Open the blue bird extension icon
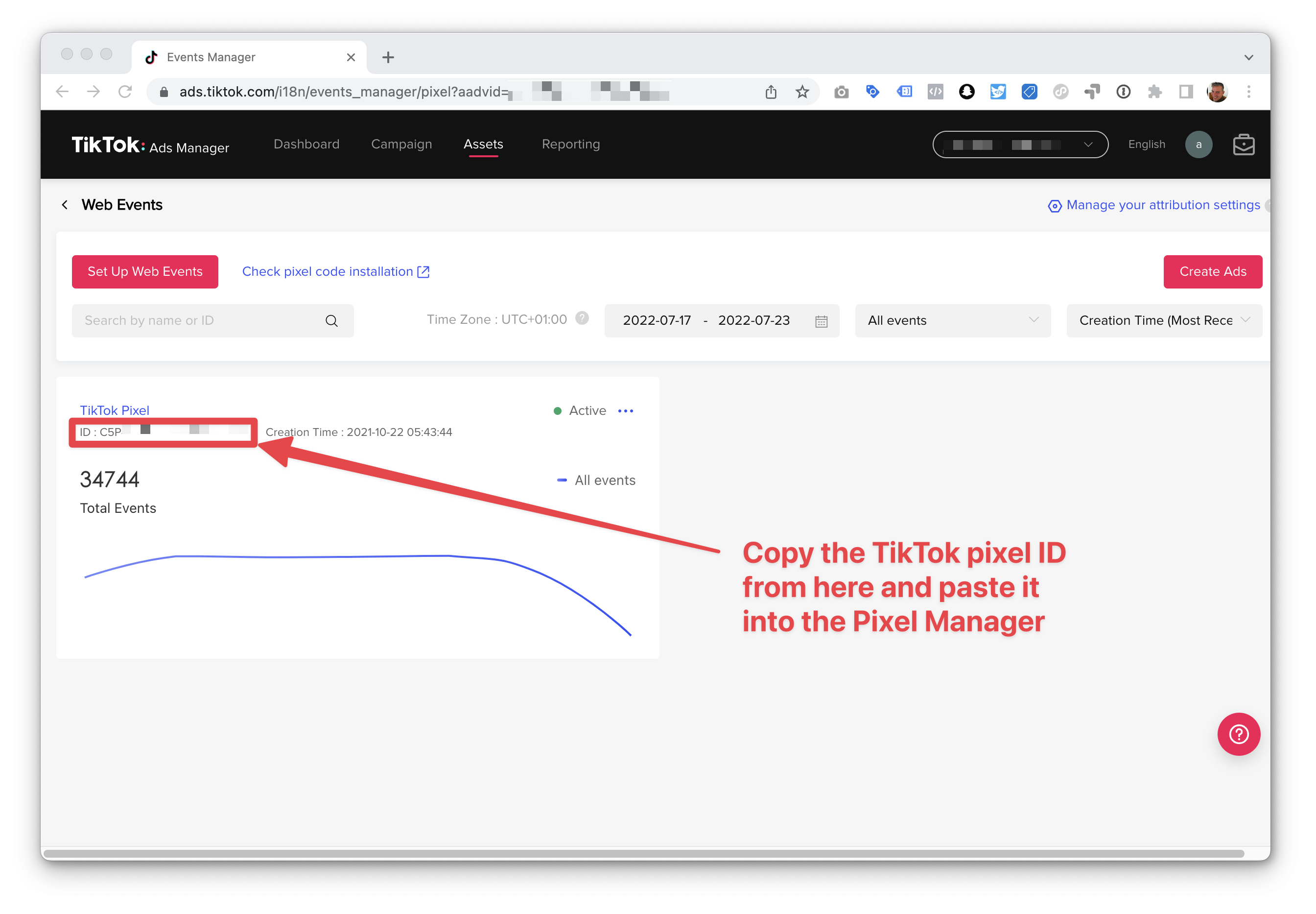Viewport: 1316px width, 914px height. [998, 92]
